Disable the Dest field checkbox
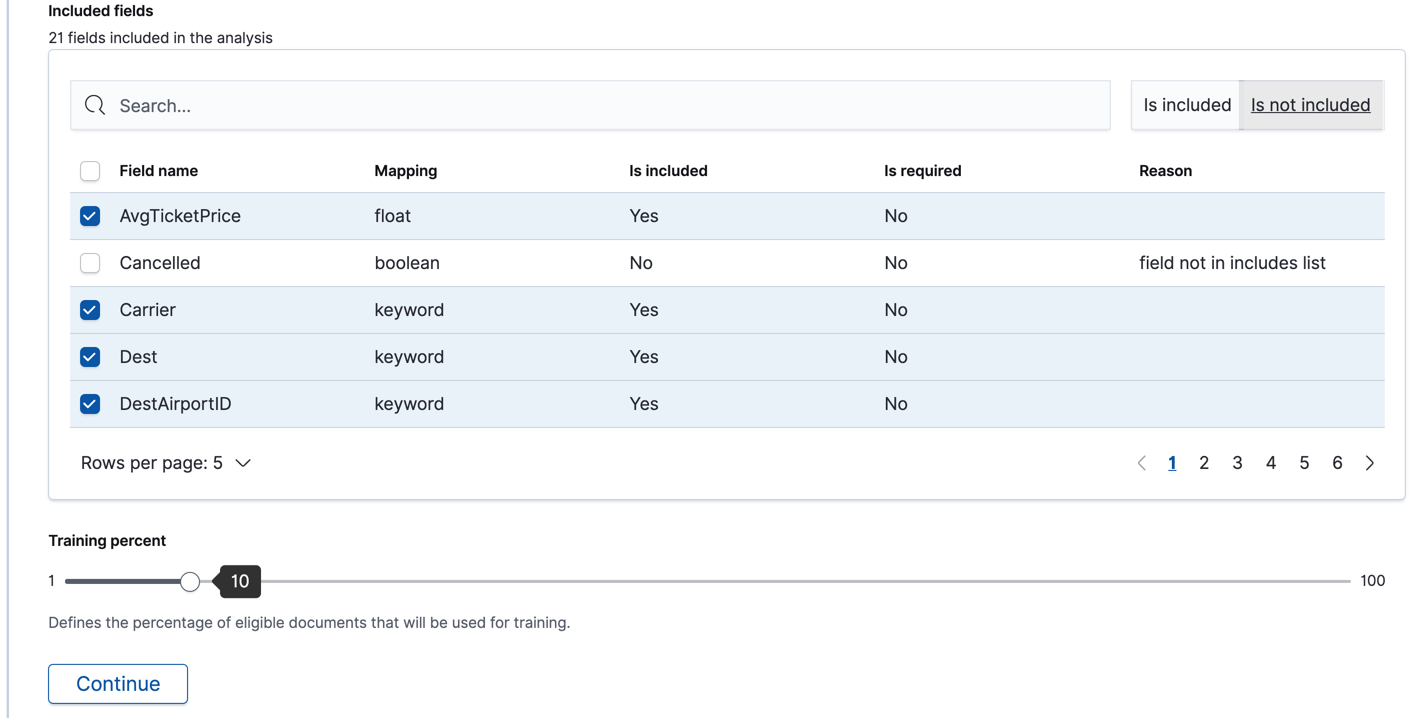Screen dimensions: 1414x718 [x=90, y=357]
